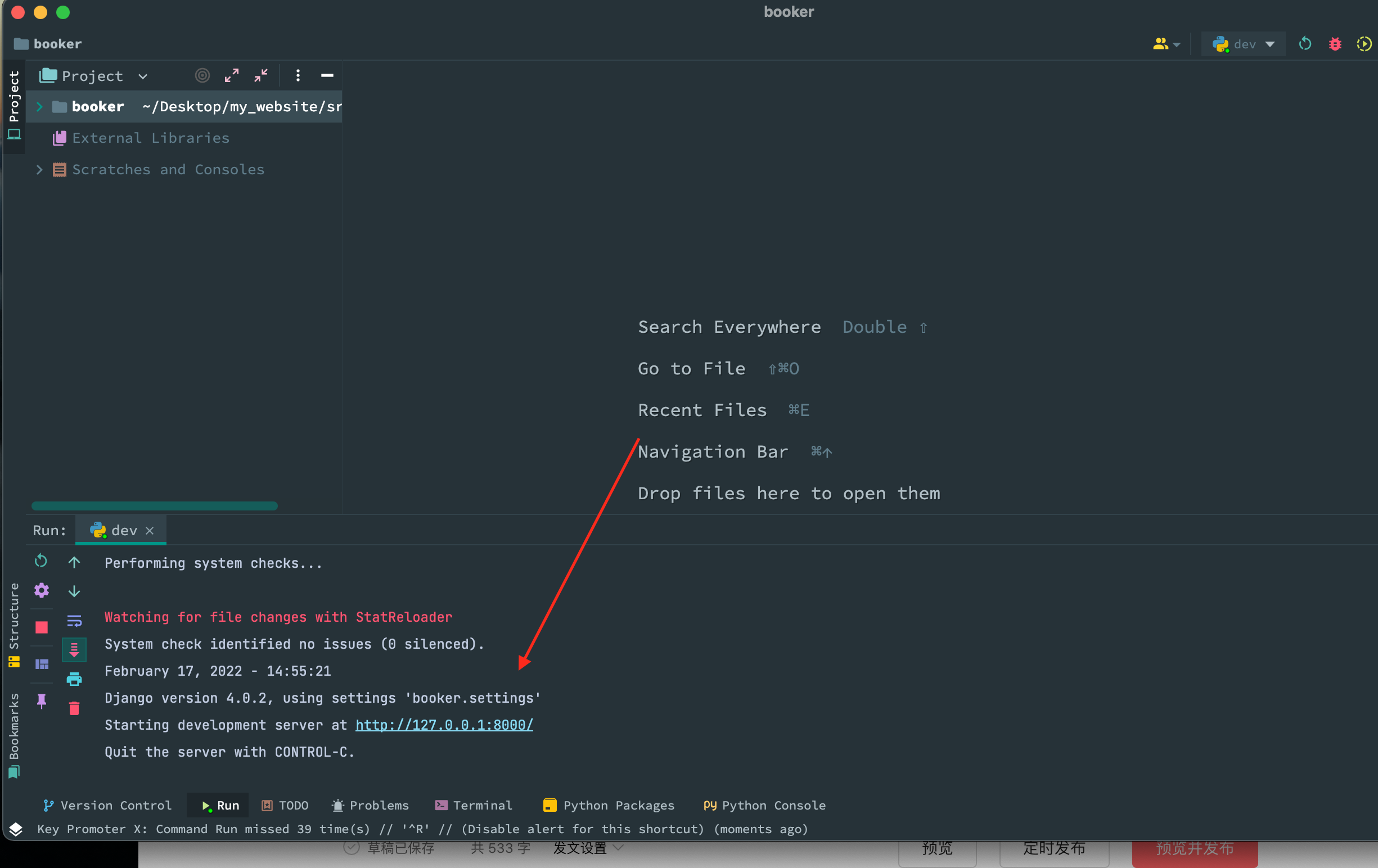
Task: Click 'Performing system checks...' line
Action: [214, 563]
